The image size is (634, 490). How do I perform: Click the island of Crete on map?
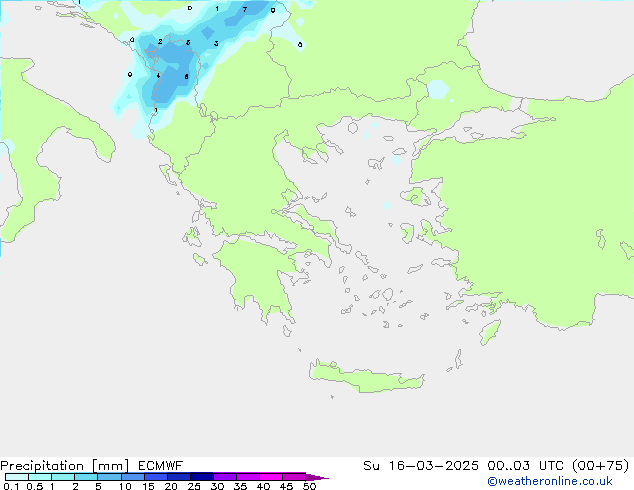(x=366, y=377)
